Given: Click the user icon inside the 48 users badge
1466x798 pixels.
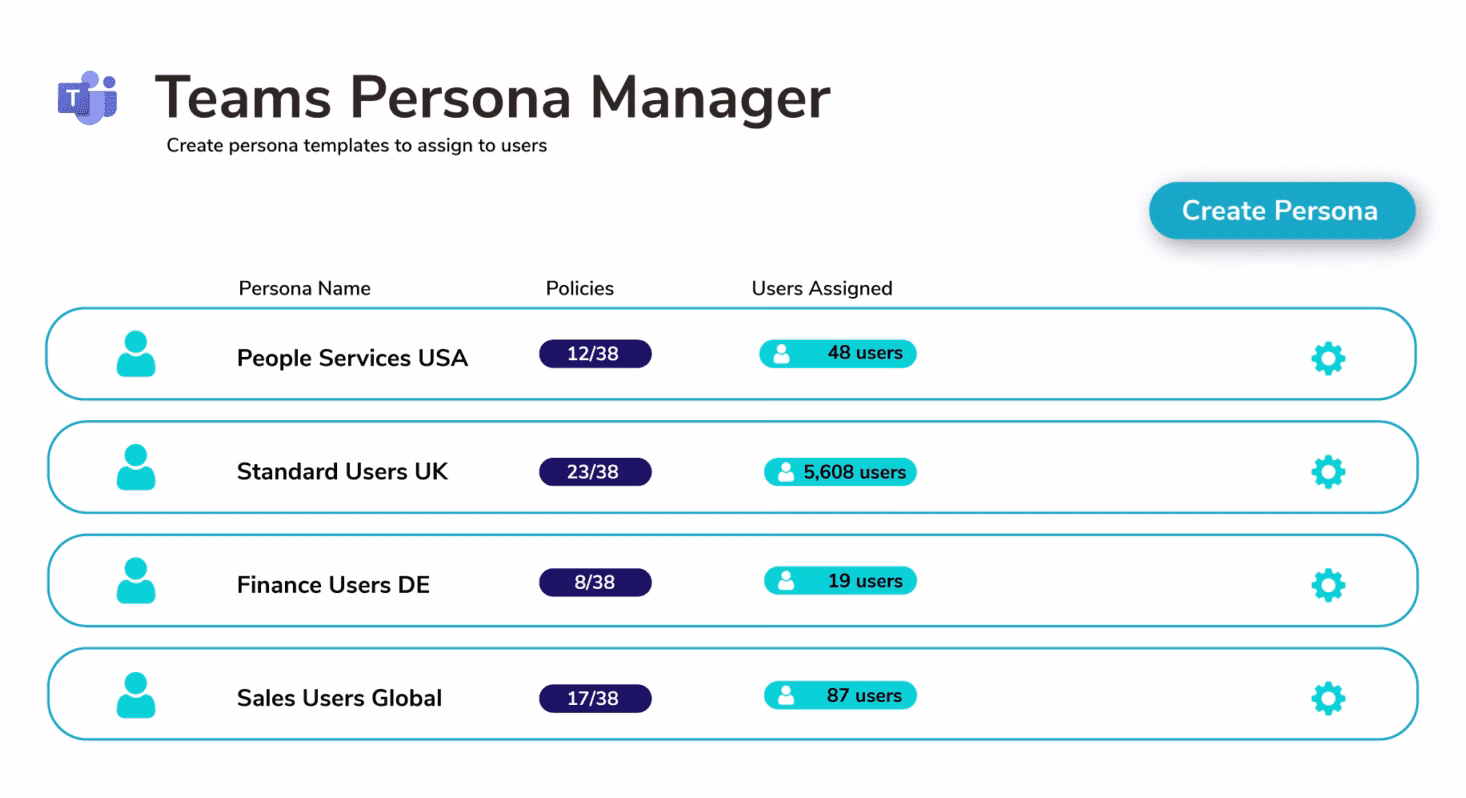Looking at the screenshot, I should (783, 353).
